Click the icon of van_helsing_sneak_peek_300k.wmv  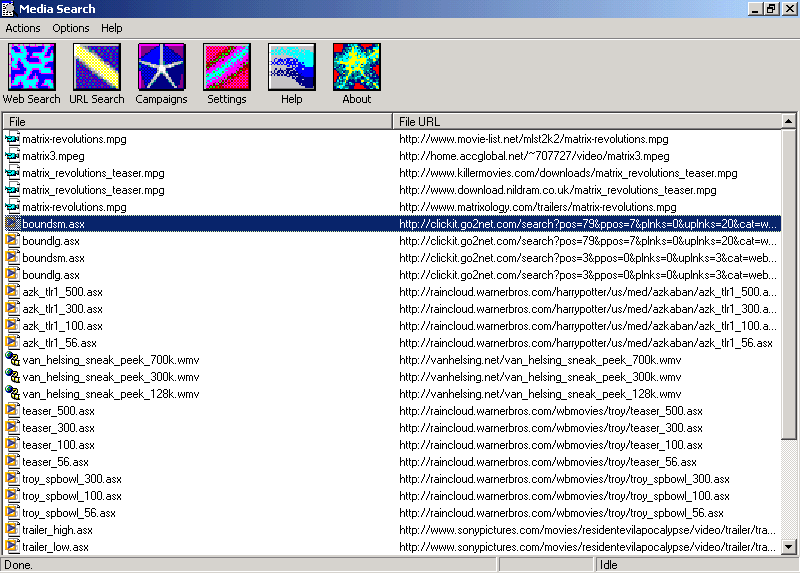[12, 377]
